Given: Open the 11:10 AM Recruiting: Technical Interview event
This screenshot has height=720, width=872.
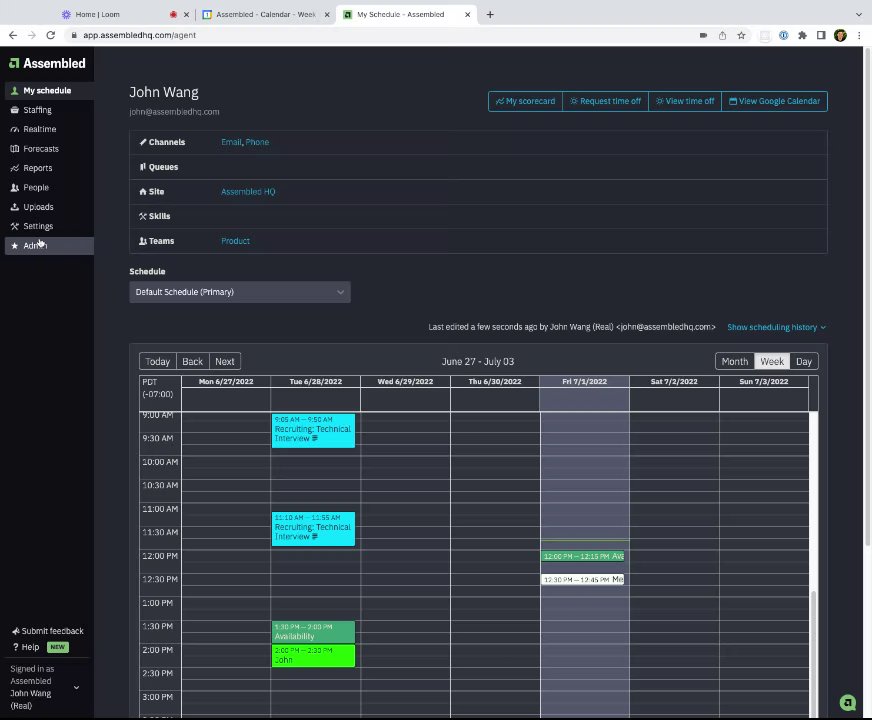Looking at the screenshot, I should click(x=313, y=528).
